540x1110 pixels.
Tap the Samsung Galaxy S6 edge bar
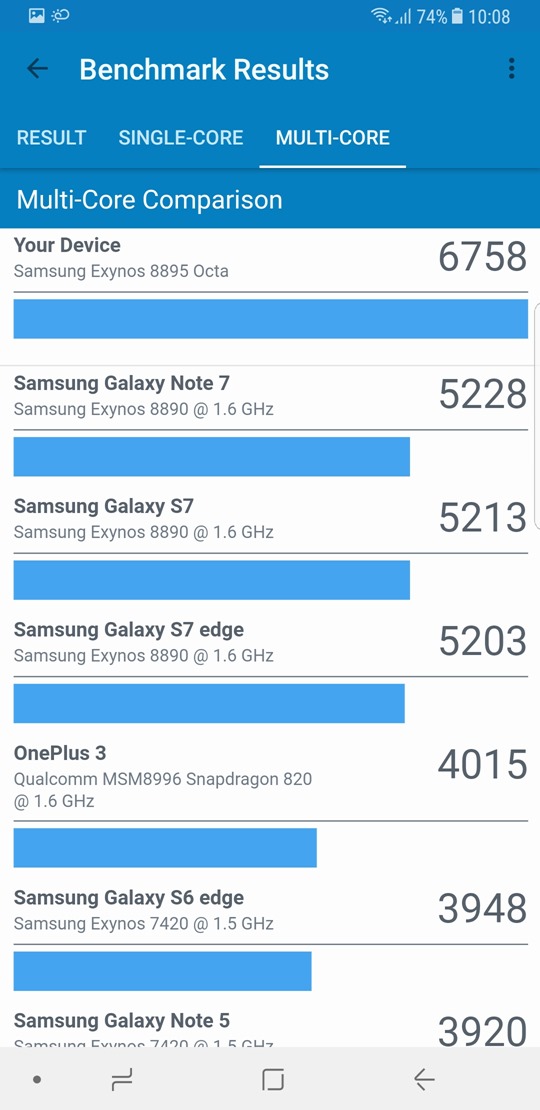163,971
